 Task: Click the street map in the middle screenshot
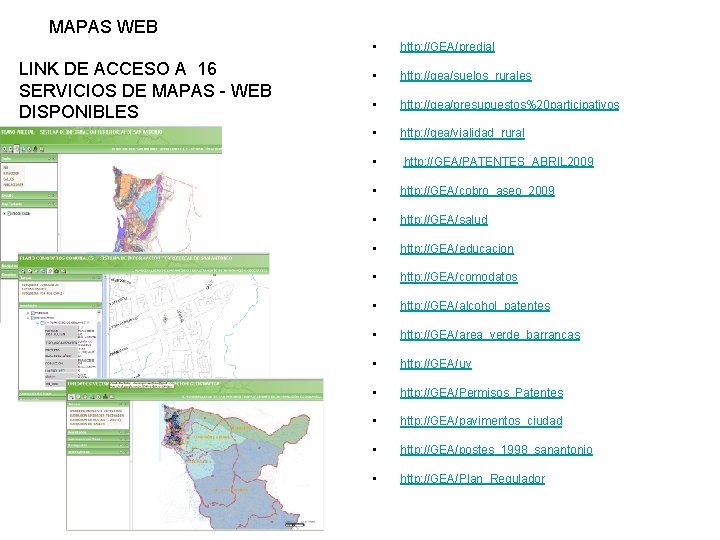point(187,326)
